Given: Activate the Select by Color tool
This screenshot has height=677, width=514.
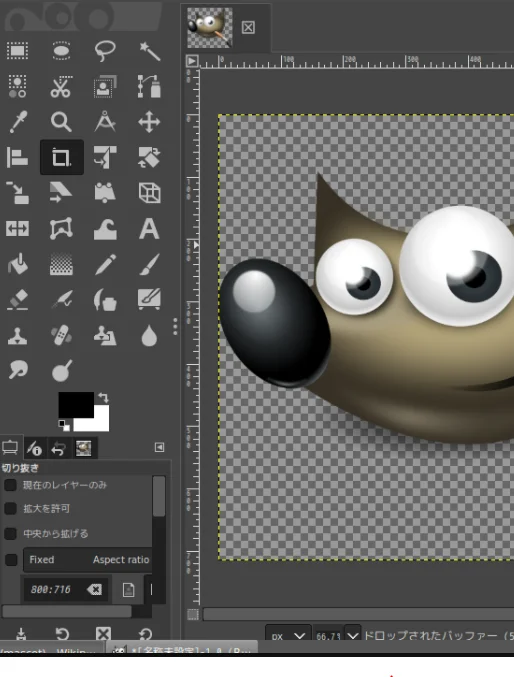Looking at the screenshot, I should pos(17,86).
